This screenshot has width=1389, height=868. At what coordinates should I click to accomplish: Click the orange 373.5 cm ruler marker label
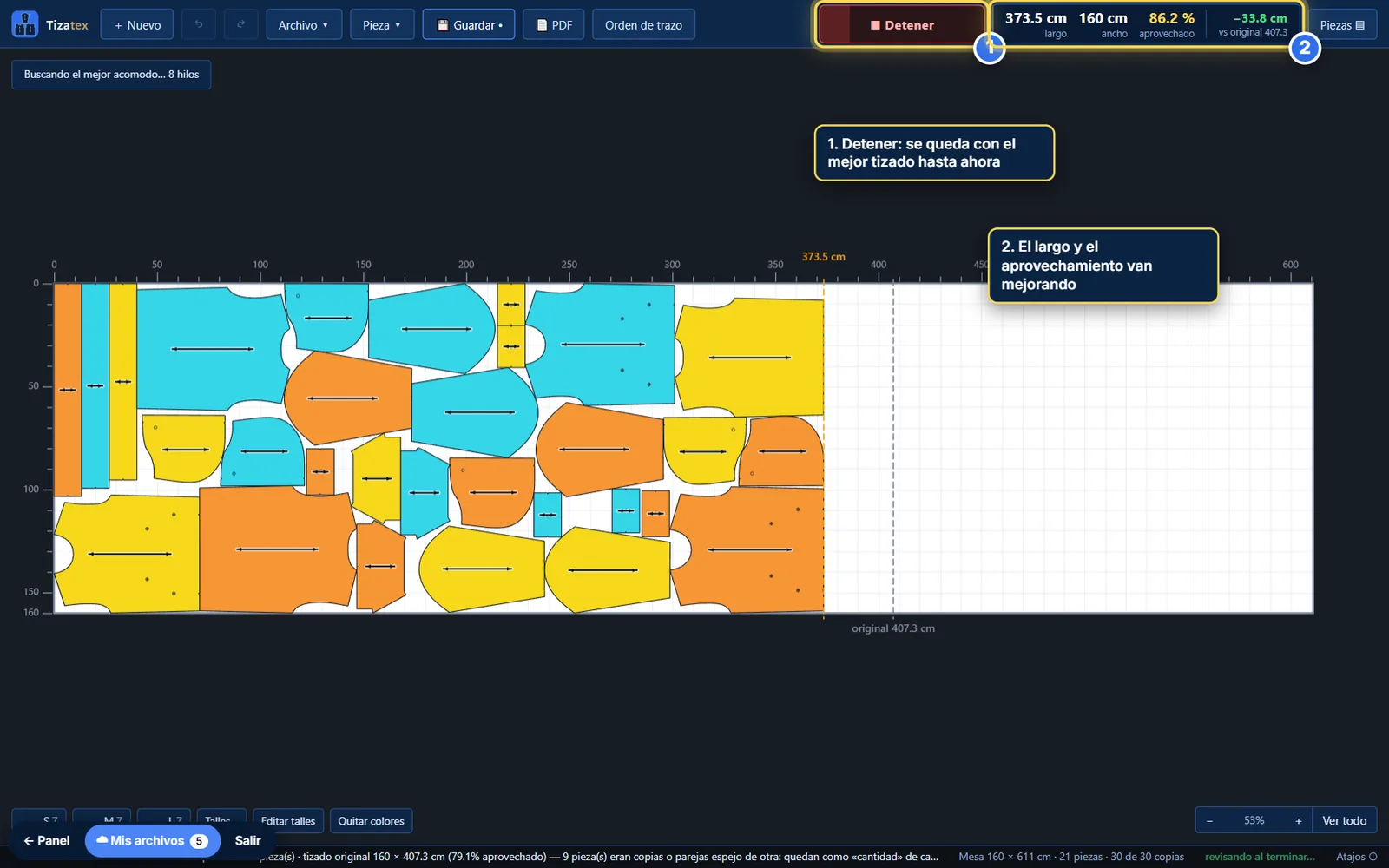[823, 257]
